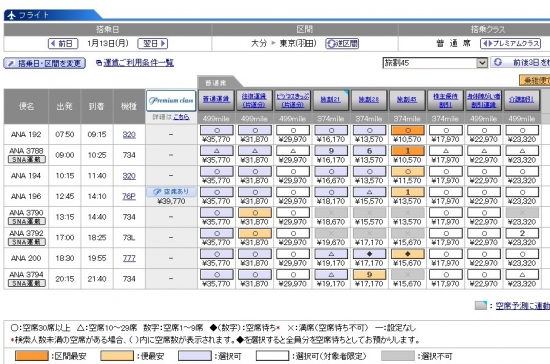Select ANA 3794 普通運賃 ¥35,770 seat

[217, 275]
